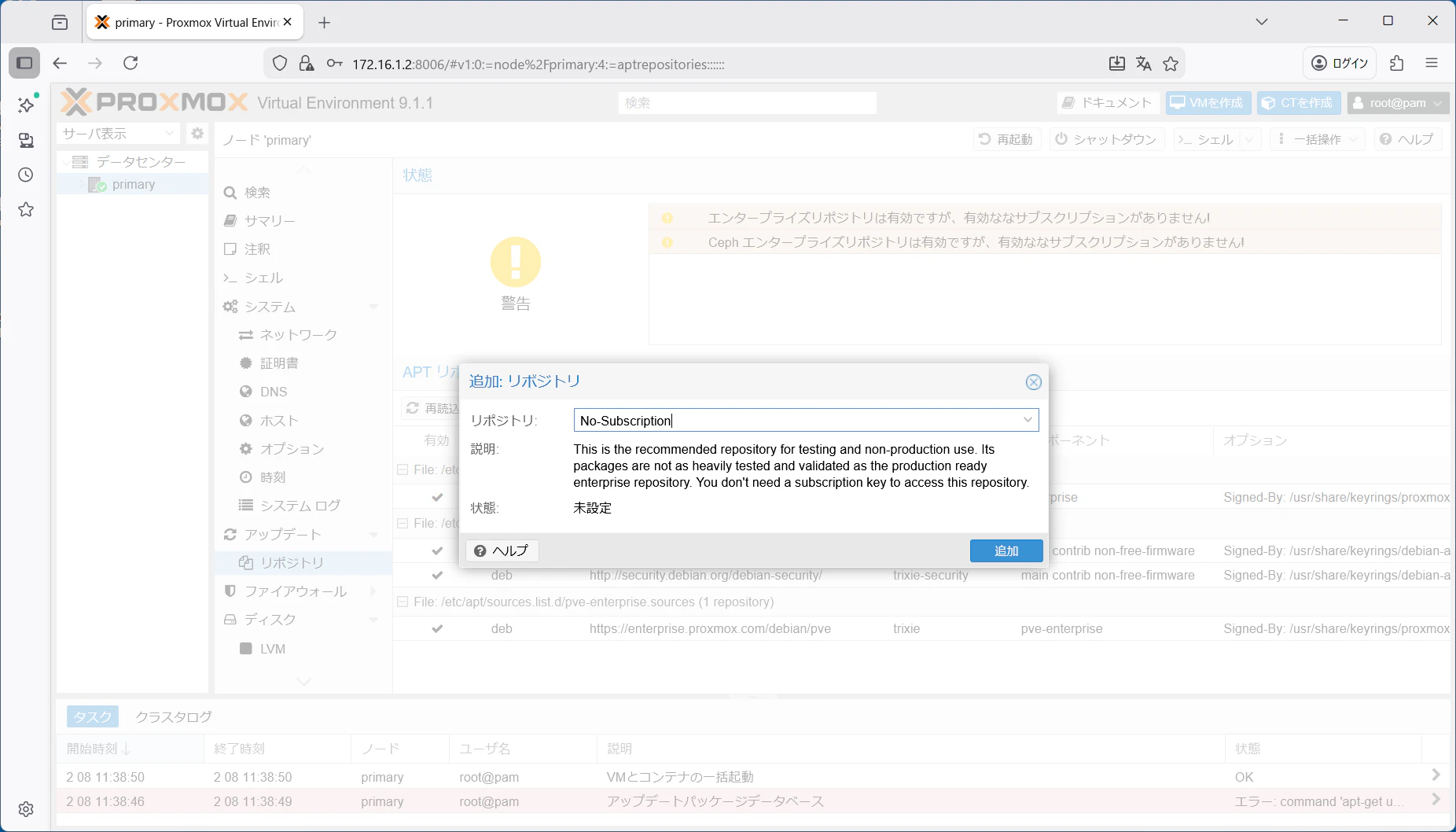
Task: Focus the リポジトリ field showing No-Subscription
Action: click(796, 420)
